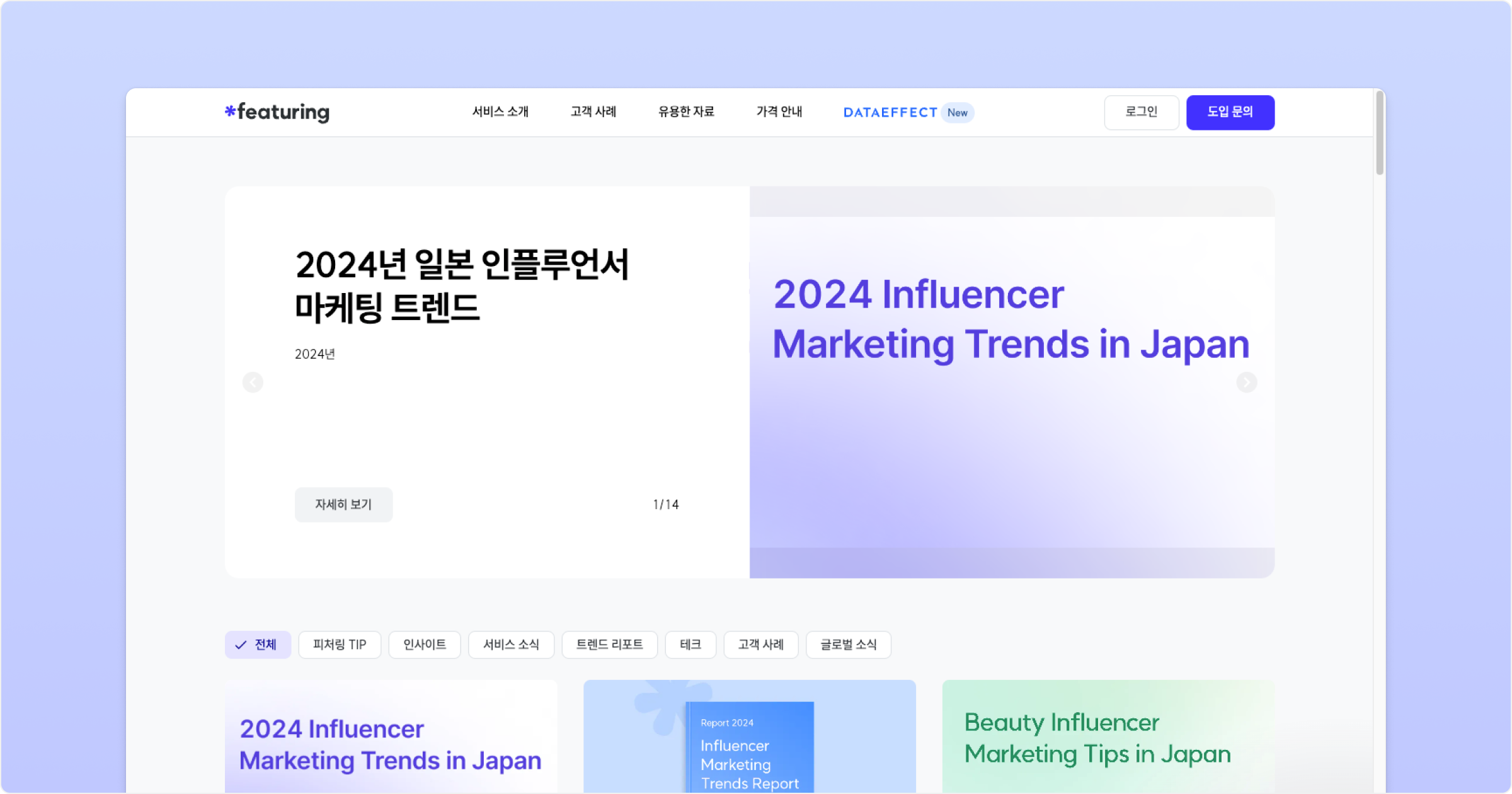Toggle the 인사이트 filter chip
The image size is (1512, 794).
point(425,645)
